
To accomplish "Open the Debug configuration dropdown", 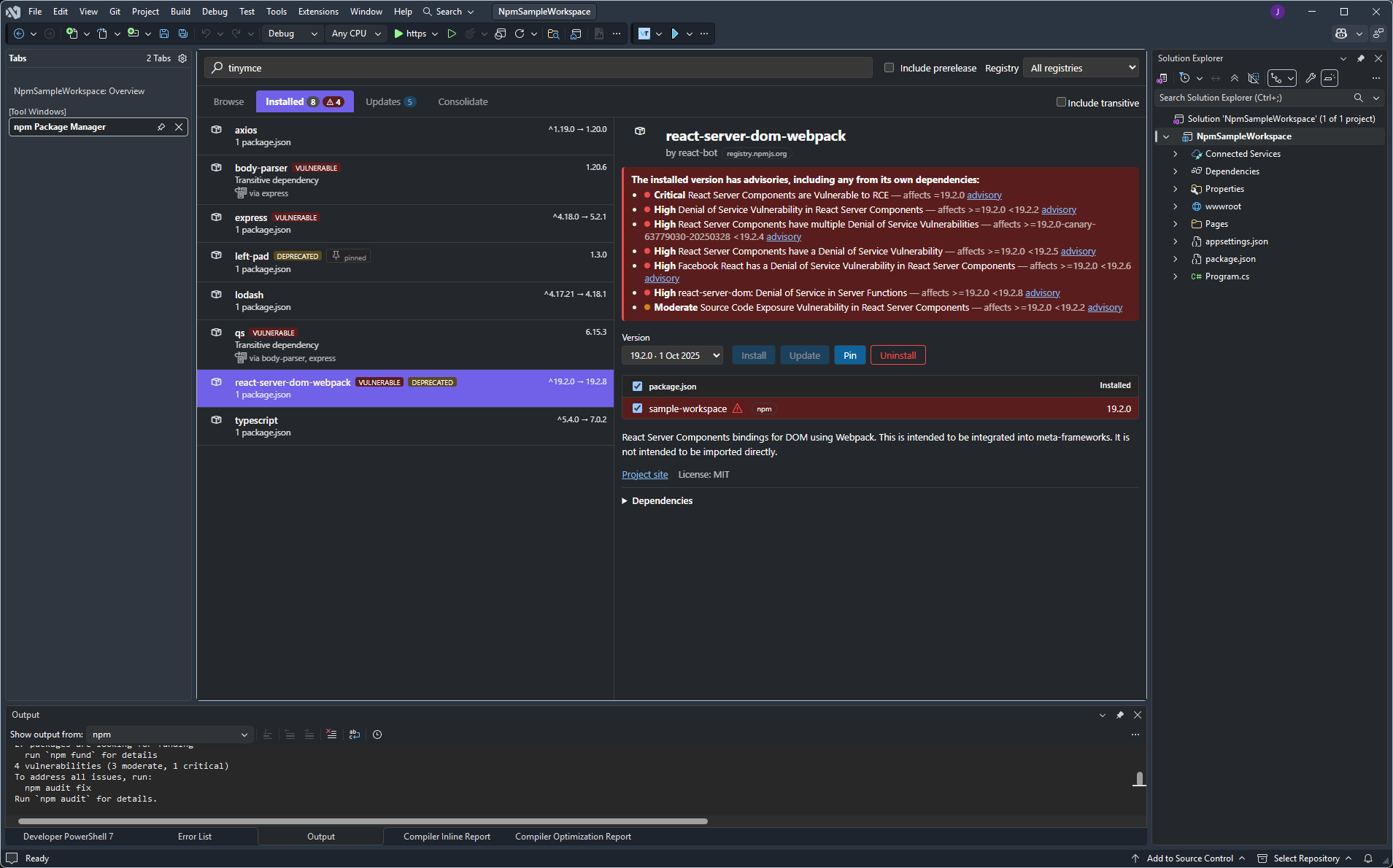I will (292, 34).
